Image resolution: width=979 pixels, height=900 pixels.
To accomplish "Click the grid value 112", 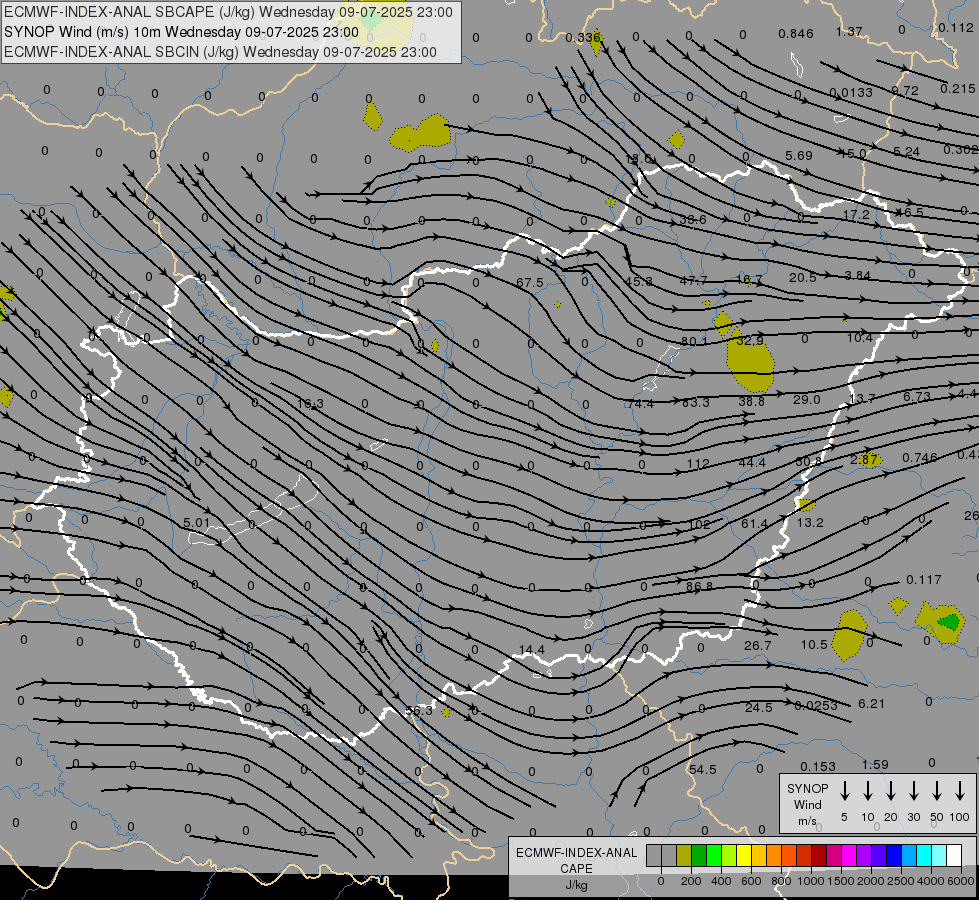I will 697,464.
